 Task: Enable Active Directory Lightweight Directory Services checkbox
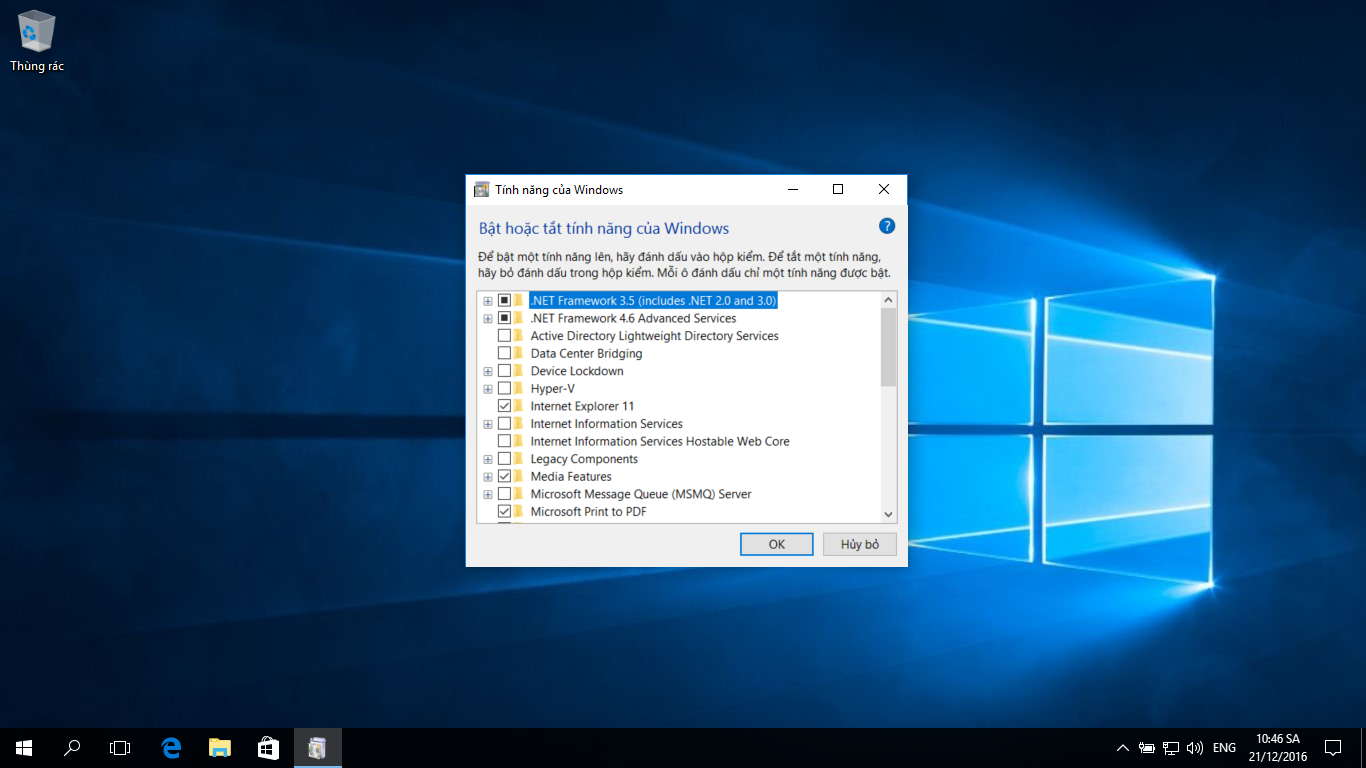pos(504,336)
